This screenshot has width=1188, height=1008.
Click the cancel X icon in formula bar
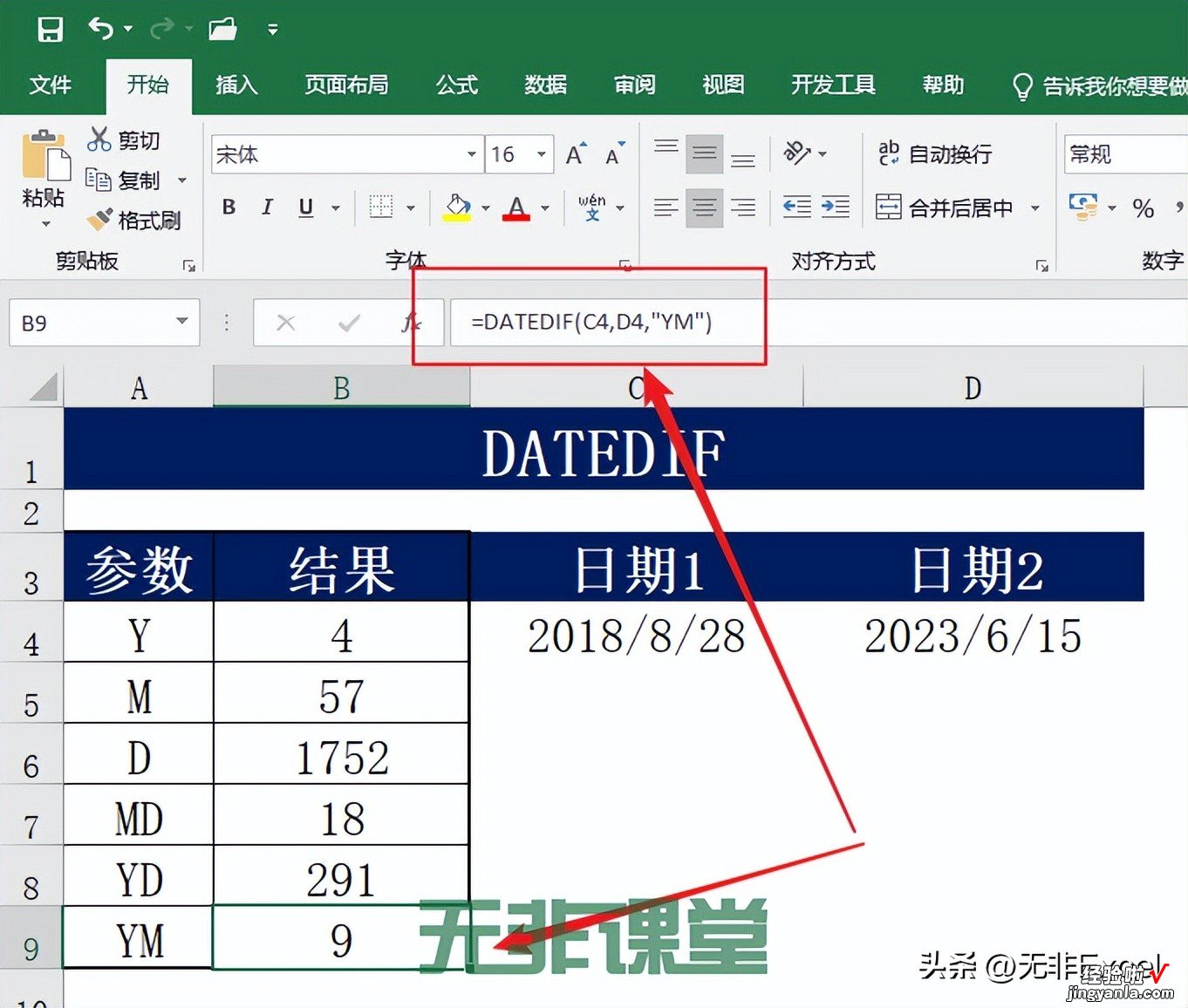pos(285,323)
